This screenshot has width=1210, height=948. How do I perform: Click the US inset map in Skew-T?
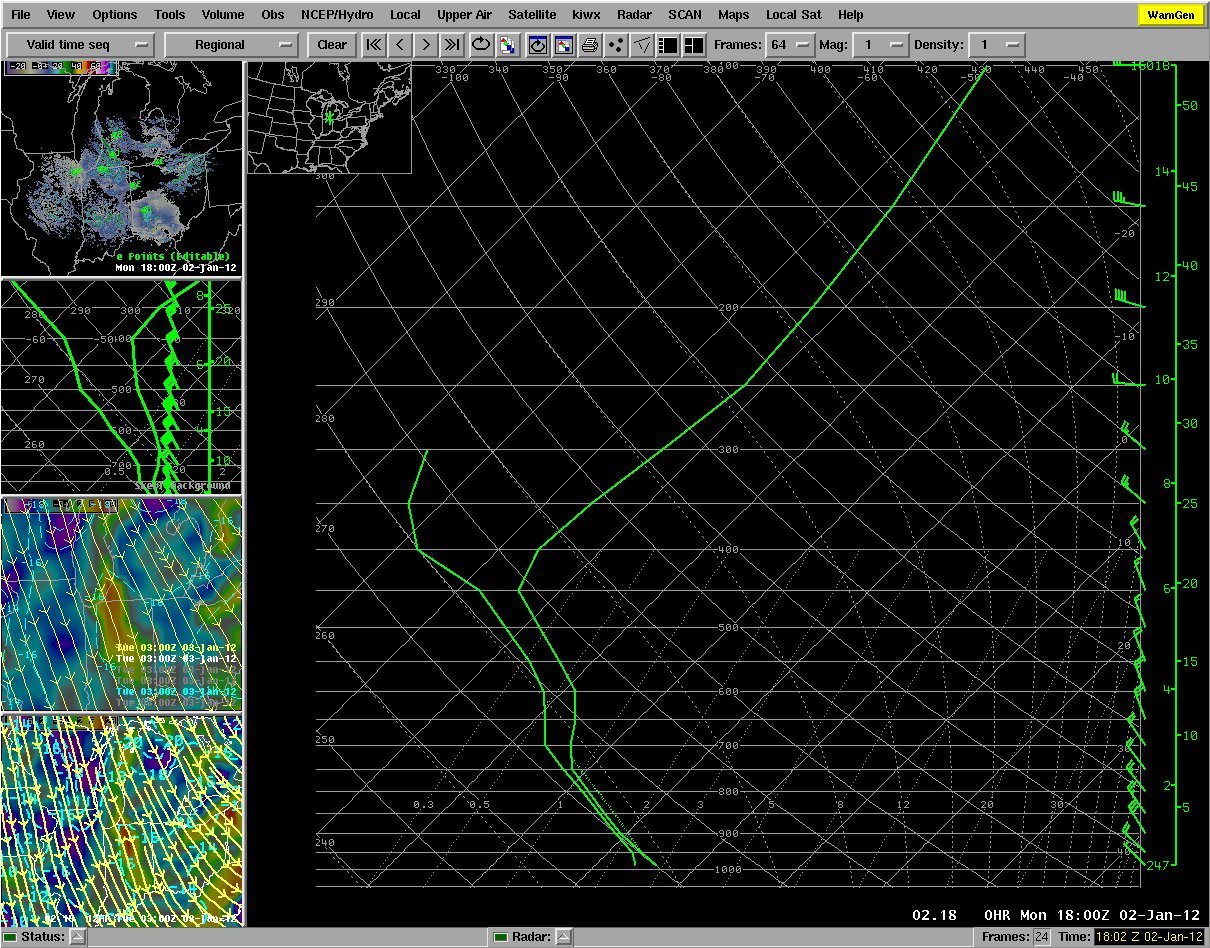tap(329, 117)
